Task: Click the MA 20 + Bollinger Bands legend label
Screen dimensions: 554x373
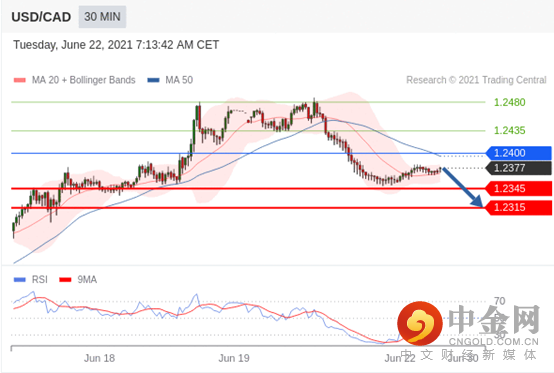Action: click(83, 80)
